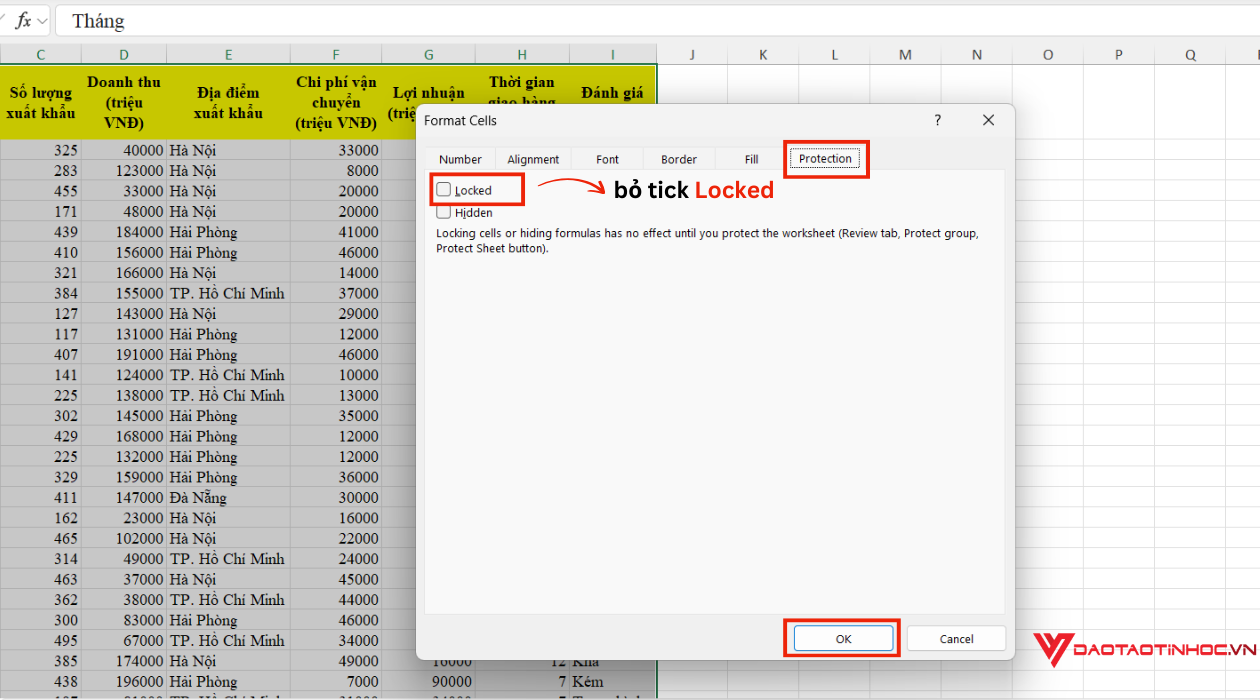Open the Alignment tab
Viewport: 1260px width, 700px height.
point(533,159)
